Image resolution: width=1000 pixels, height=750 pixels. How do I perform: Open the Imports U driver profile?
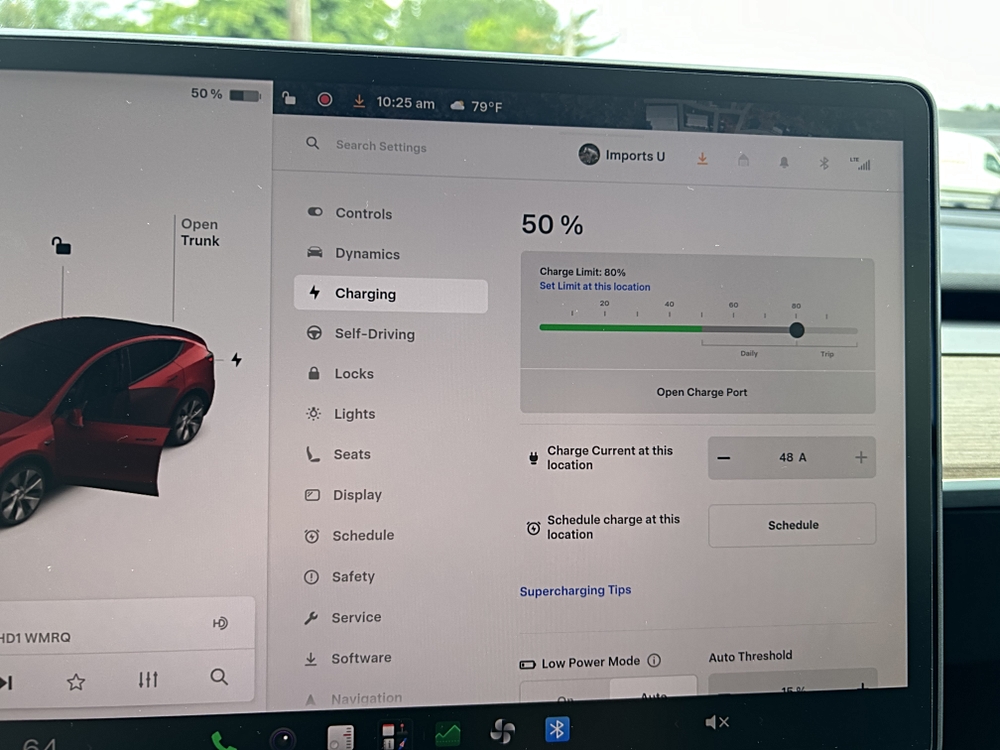coord(622,155)
